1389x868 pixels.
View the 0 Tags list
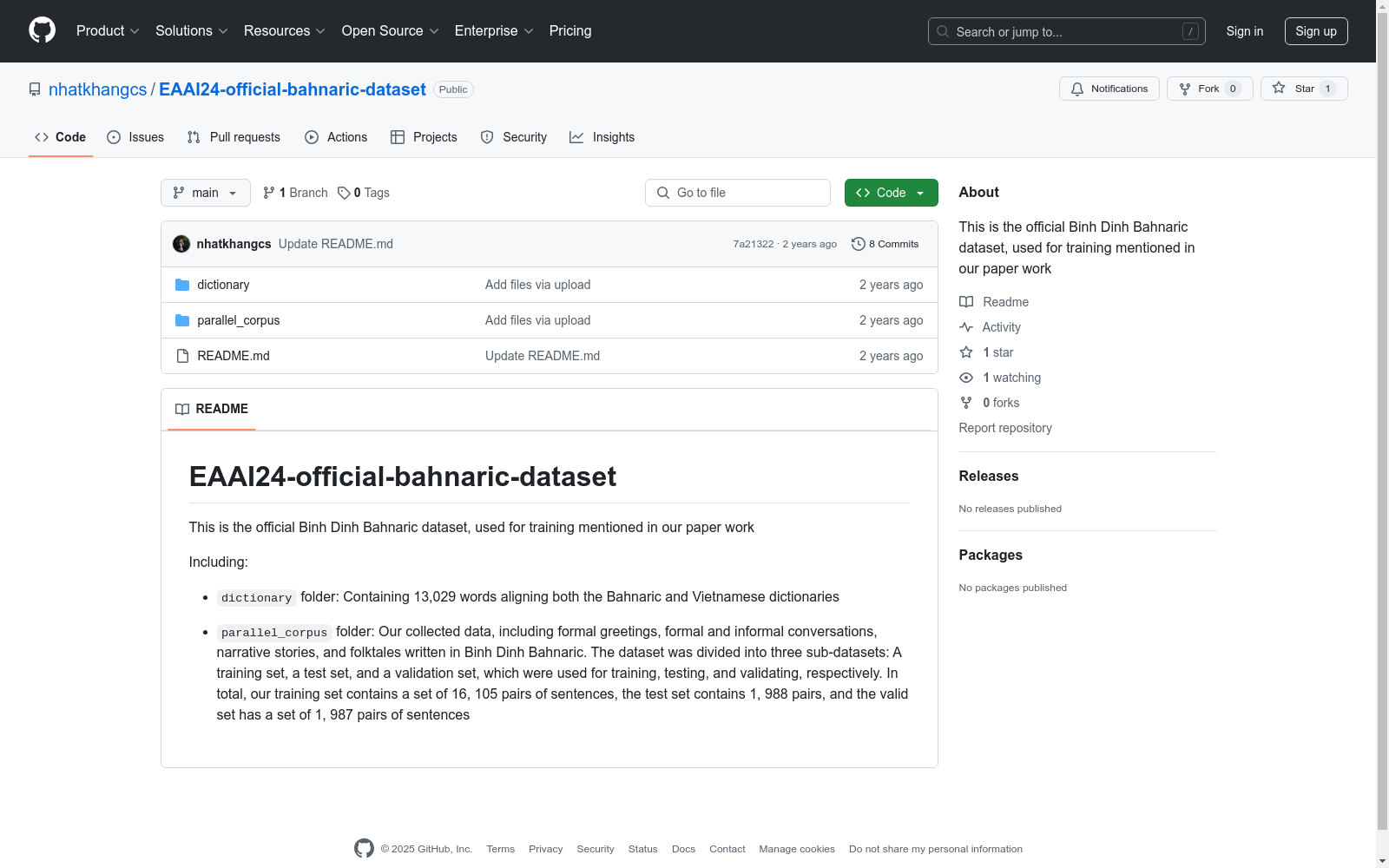[x=364, y=193]
